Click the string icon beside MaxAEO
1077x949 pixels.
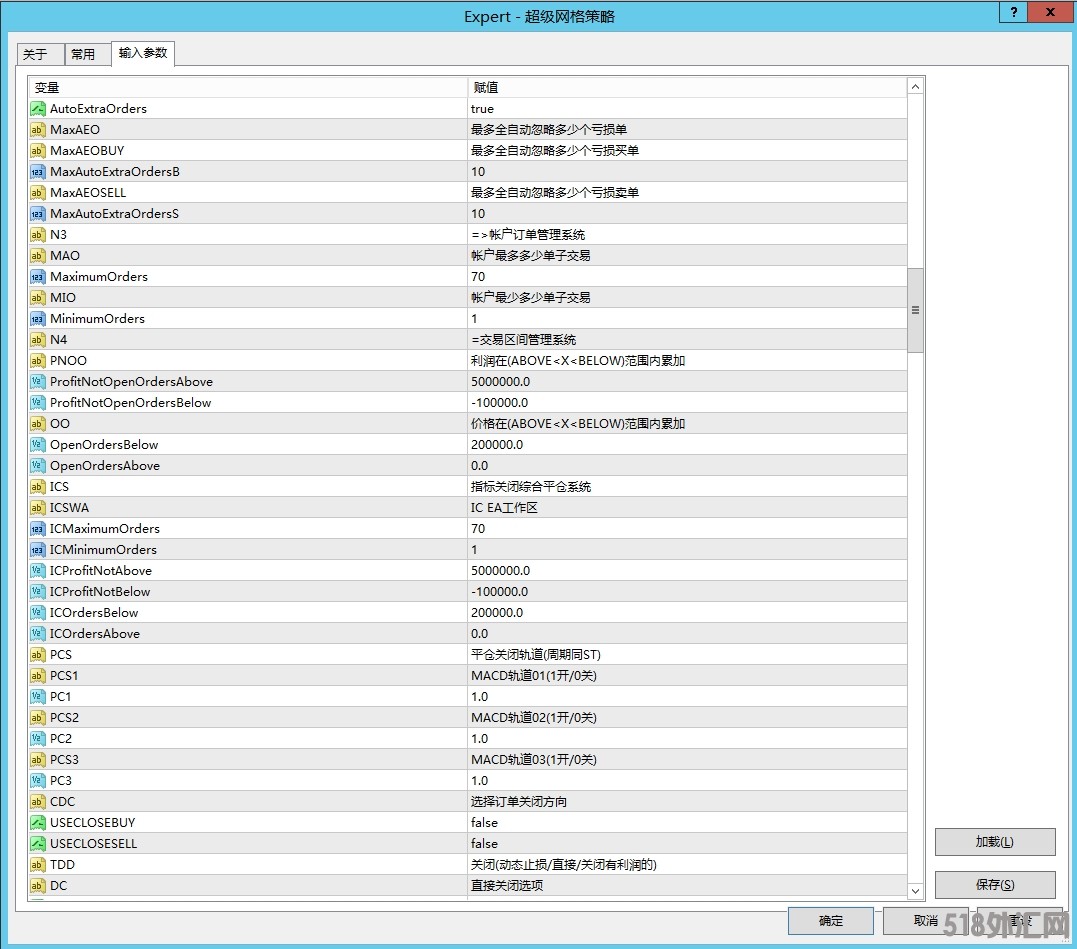(x=38, y=130)
